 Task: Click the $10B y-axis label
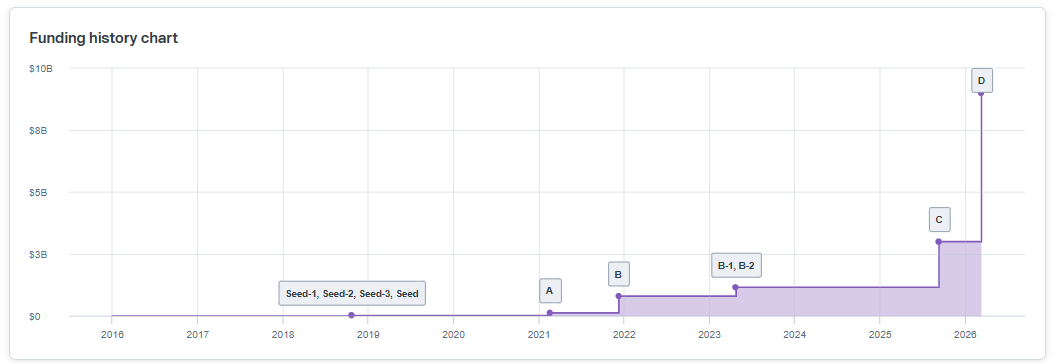(x=41, y=69)
